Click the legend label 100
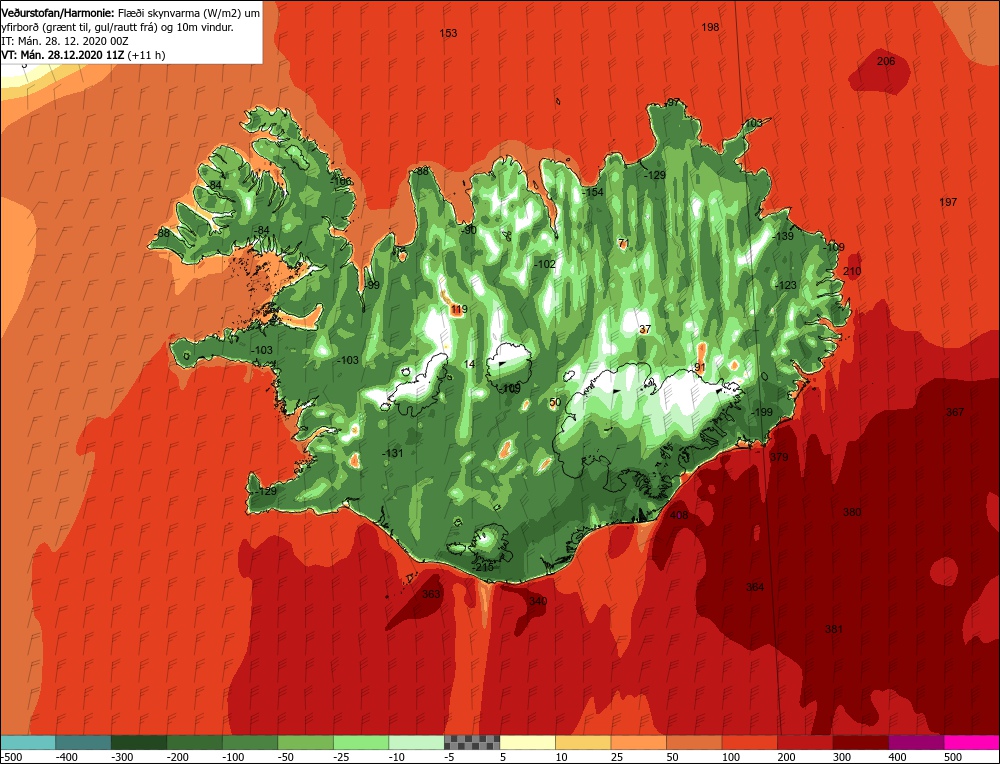The image size is (1000, 764). click(x=731, y=757)
